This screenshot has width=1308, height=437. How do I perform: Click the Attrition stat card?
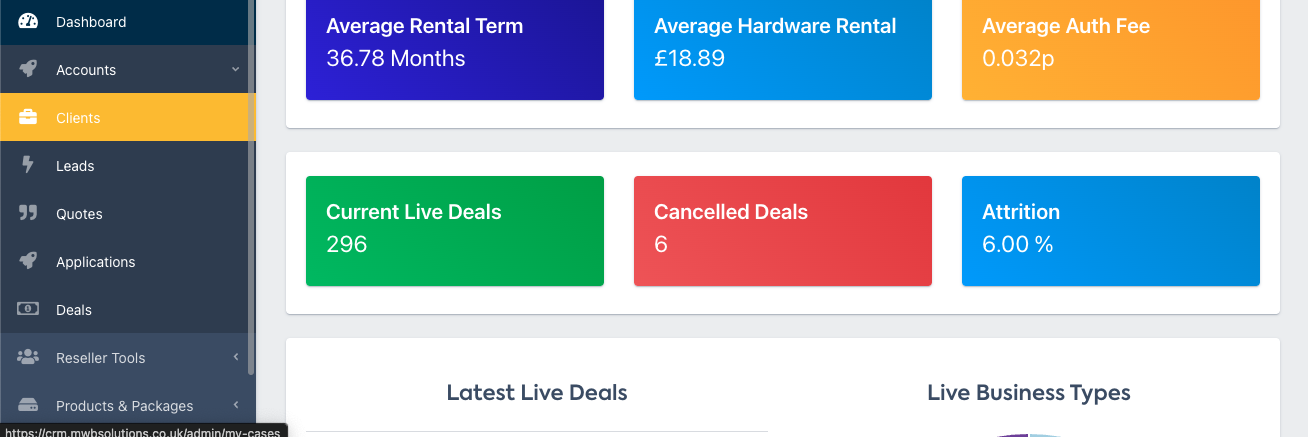[x=1110, y=231]
